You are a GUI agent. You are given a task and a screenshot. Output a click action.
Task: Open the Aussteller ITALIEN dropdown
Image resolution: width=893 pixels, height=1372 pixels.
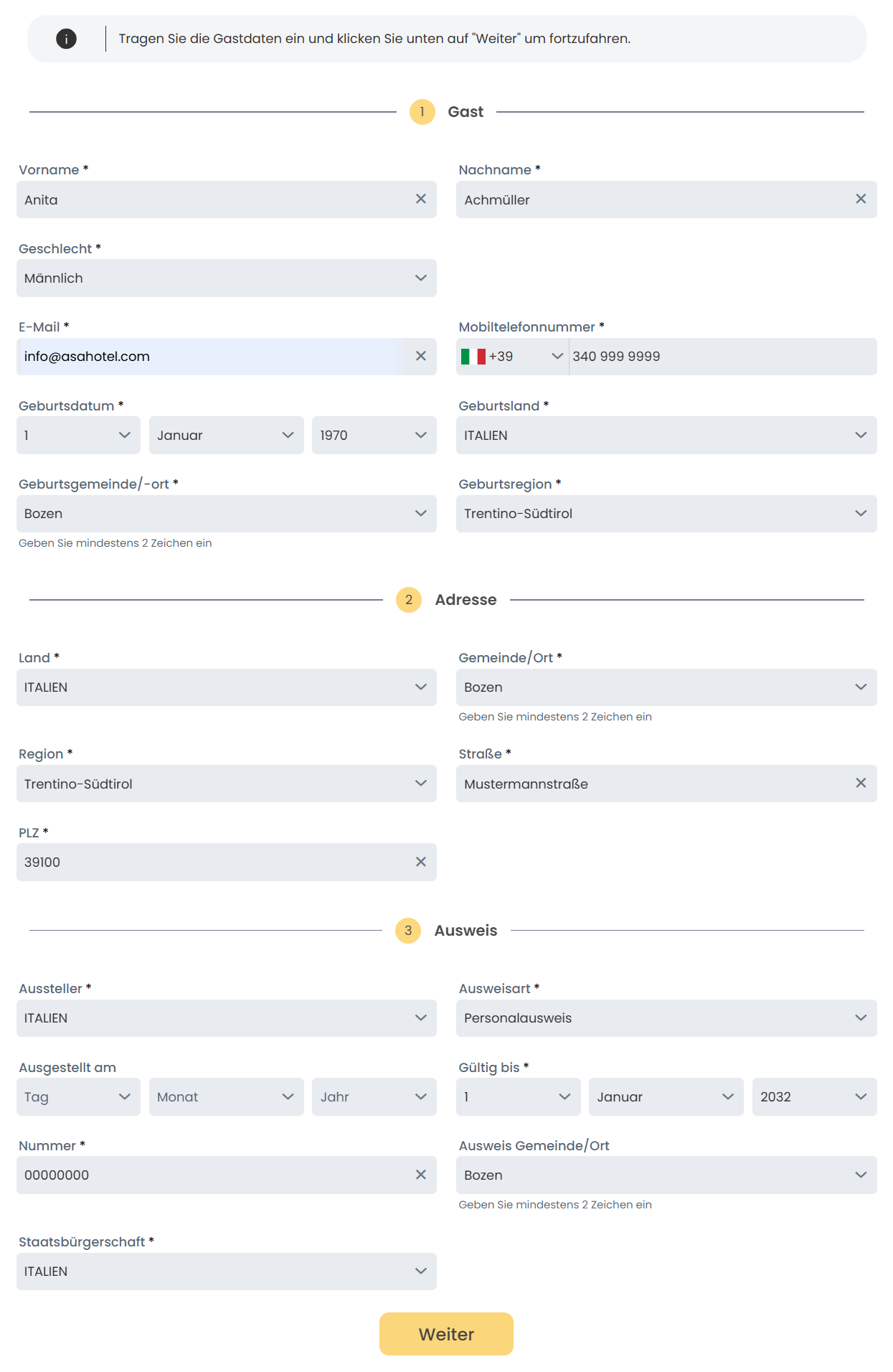[x=226, y=1018]
